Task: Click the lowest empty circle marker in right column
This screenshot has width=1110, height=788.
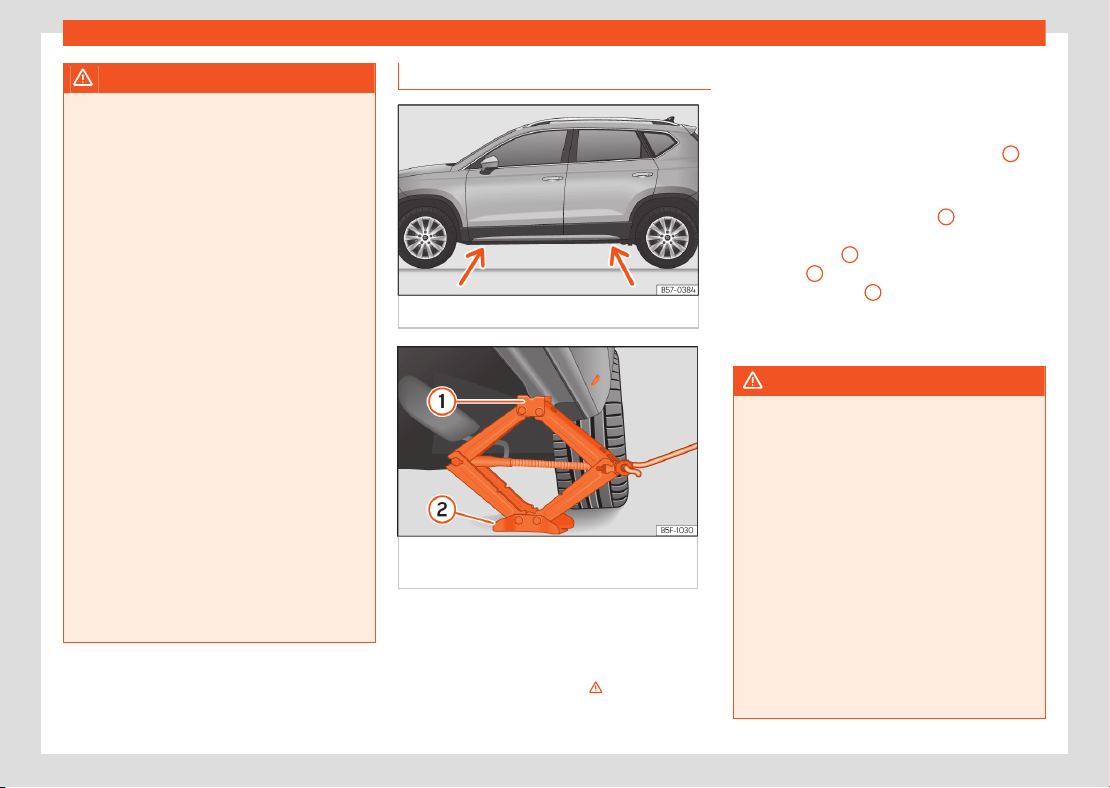Action: click(x=873, y=292)
